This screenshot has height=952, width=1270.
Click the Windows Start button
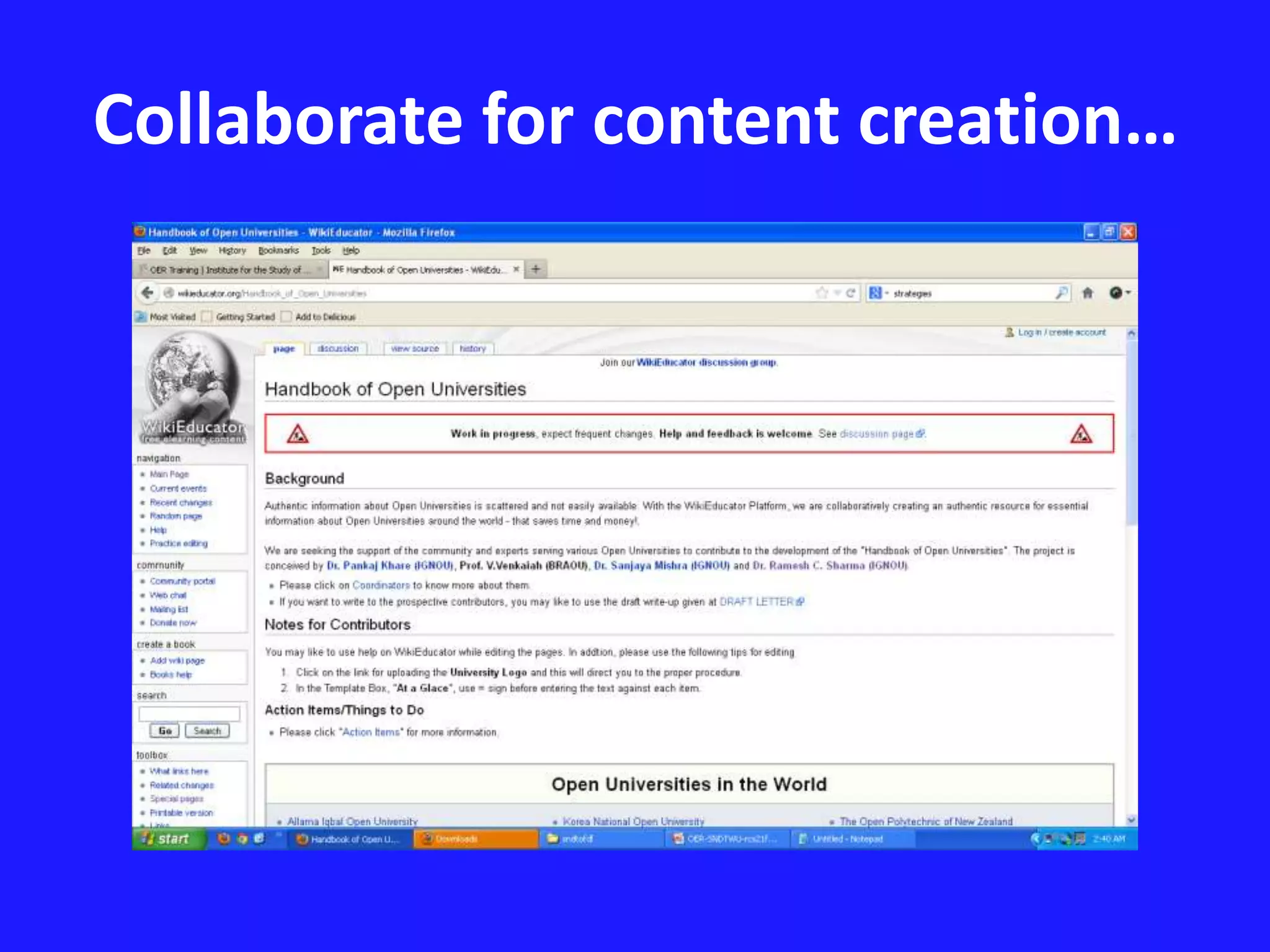pyautogui.click(x=166, y=839)
